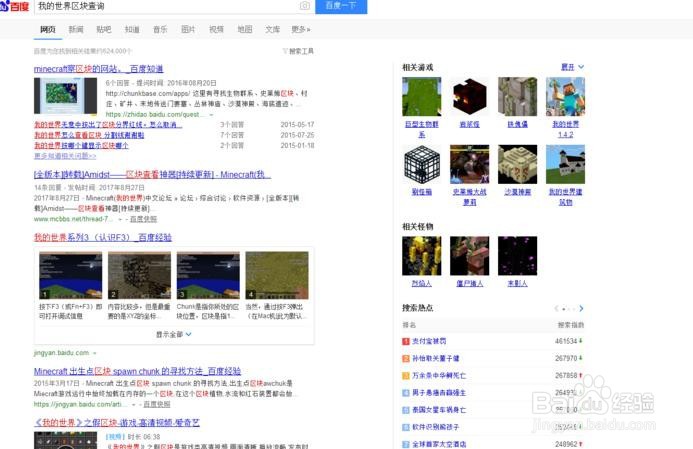This screenshot has height=449, width=693.
Task: Open jingyan.baidu.com URL dropdown arrow
Action: tap(95, 353)
